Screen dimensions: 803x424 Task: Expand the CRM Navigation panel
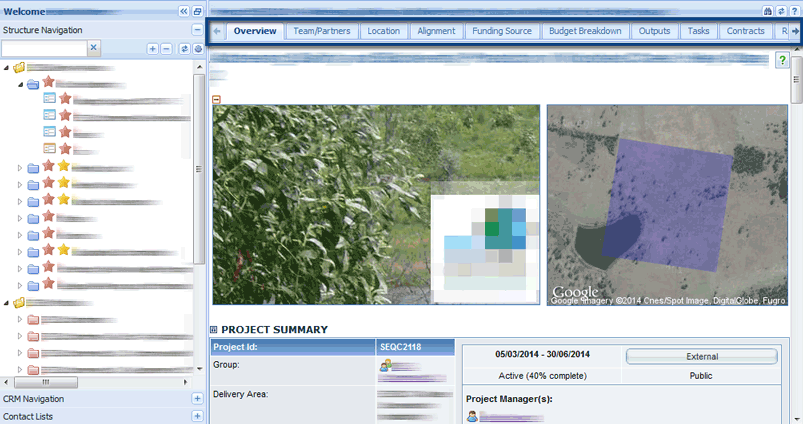point(197,399)
